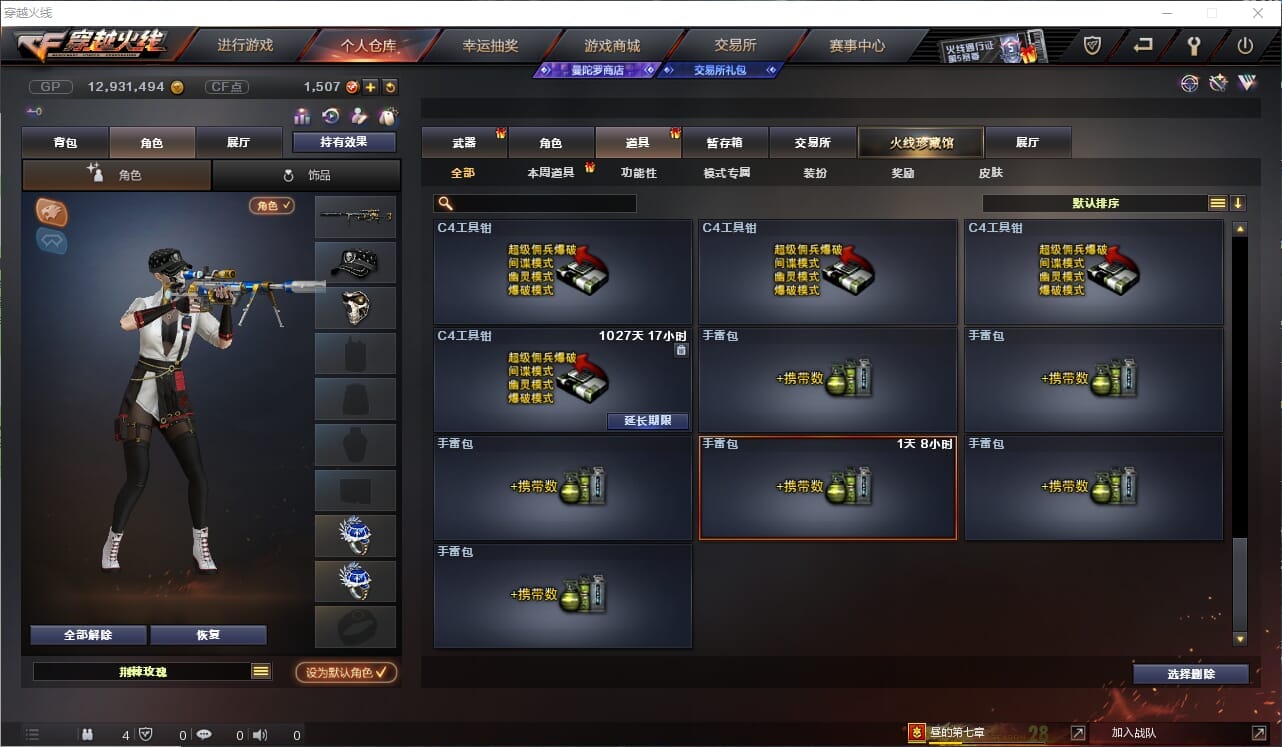
Task: Toggle the 角色 checkmark pill on preview
Action: [x=272, y=205]
